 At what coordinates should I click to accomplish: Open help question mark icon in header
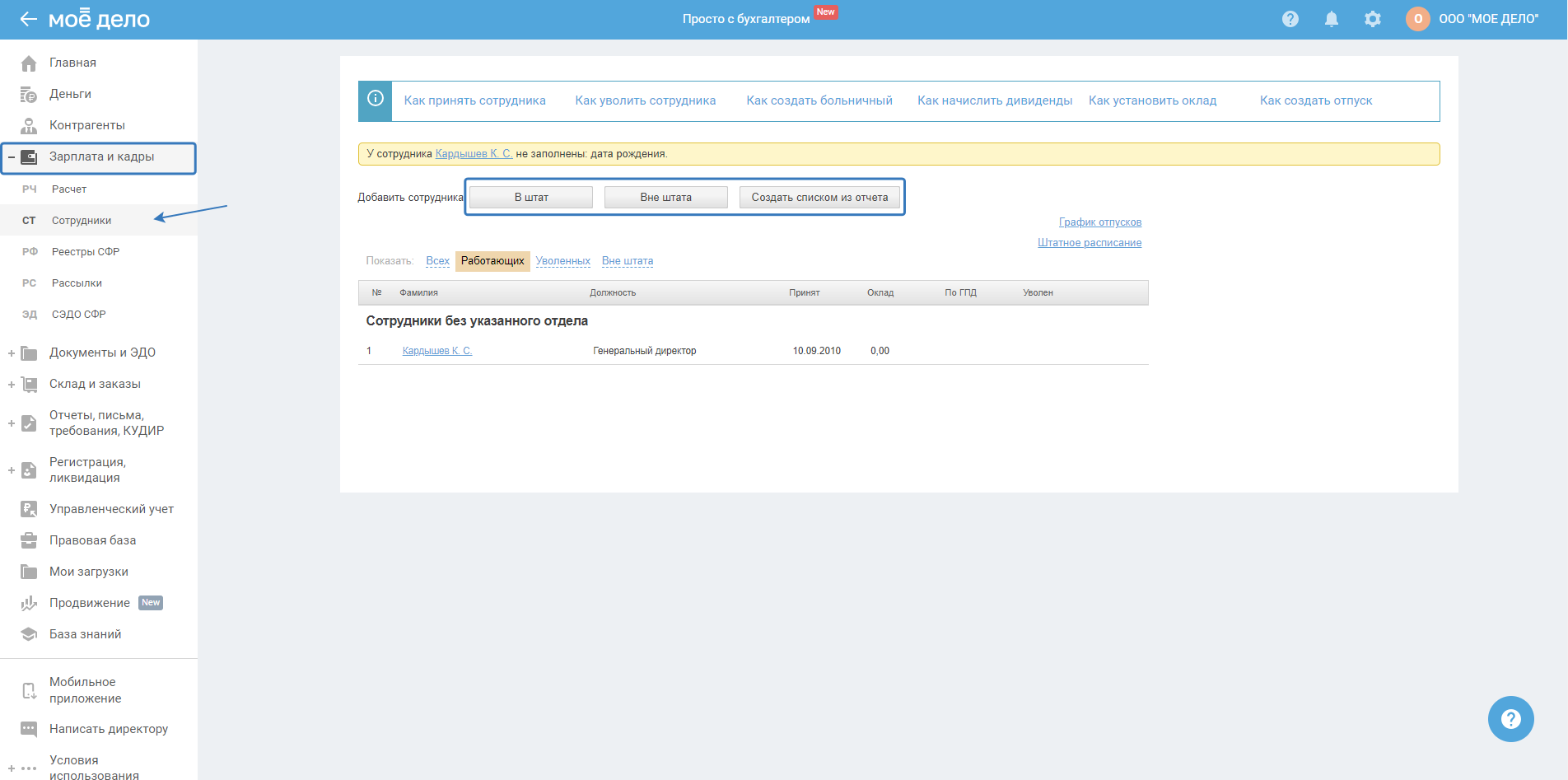(1290, 19)
